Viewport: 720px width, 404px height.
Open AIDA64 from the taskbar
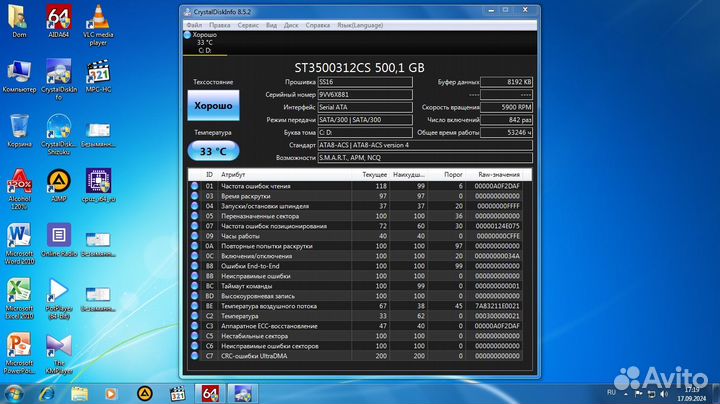point(210,393)
